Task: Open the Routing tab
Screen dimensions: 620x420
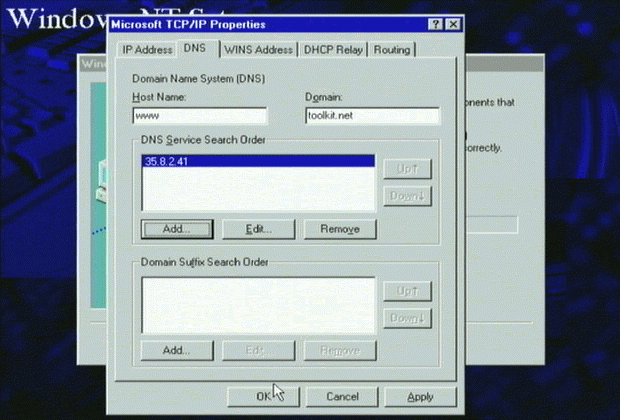Action: click(x=392, y=50)
